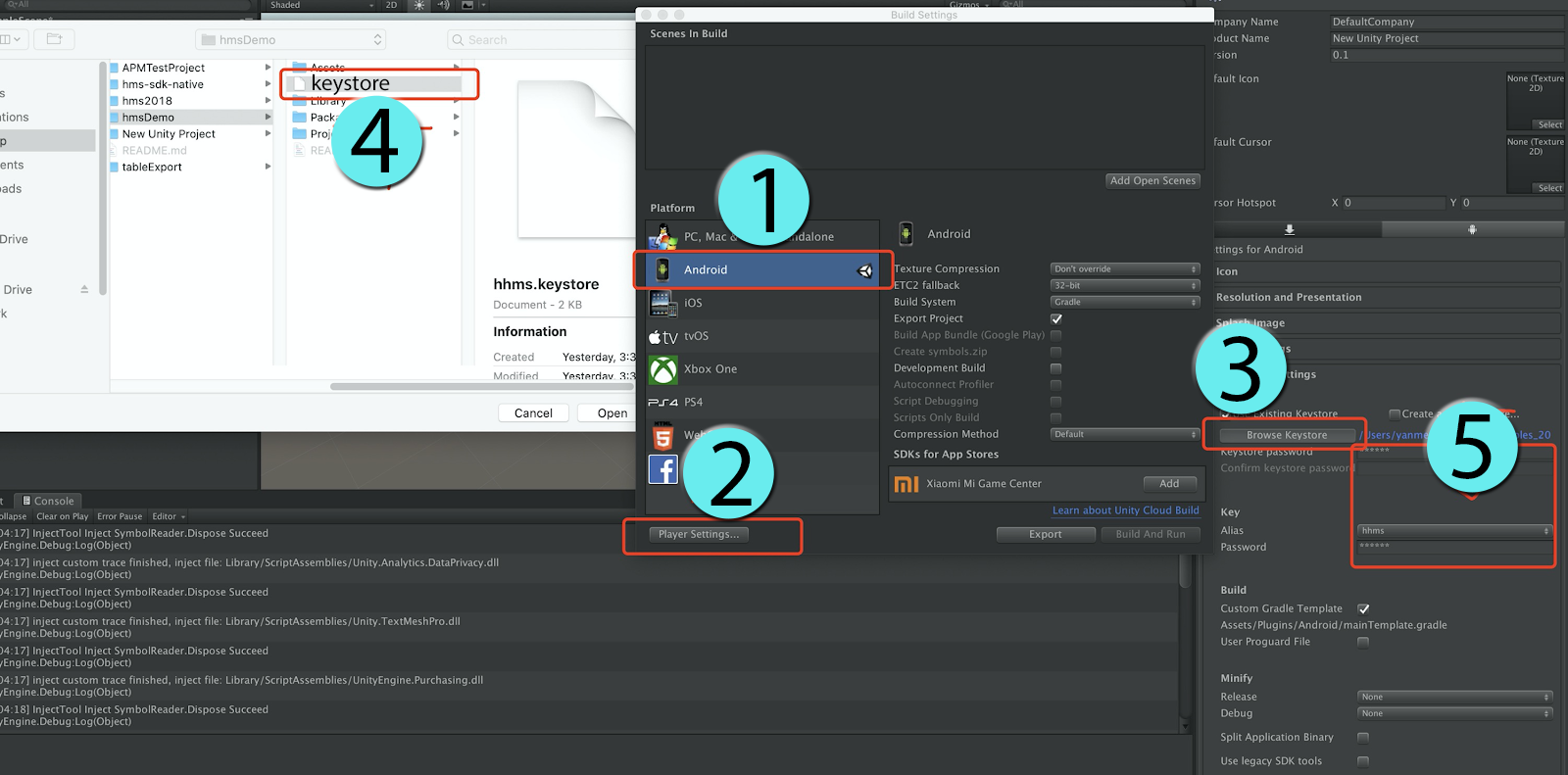Viewport: 1568px width, 775px height.
Task: Expand Icon settings section
Action: coord(1387,271)
